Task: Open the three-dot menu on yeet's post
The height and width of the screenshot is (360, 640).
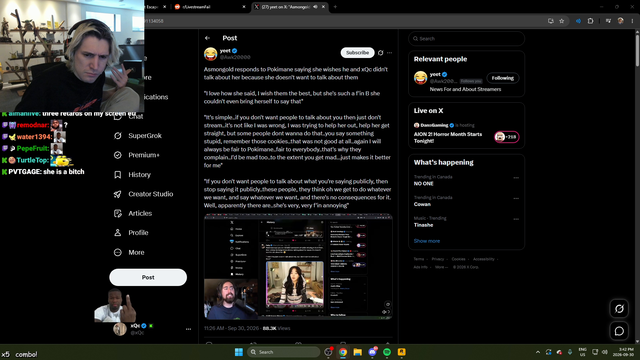Action: pyautogui.click(x=390, y=53)
